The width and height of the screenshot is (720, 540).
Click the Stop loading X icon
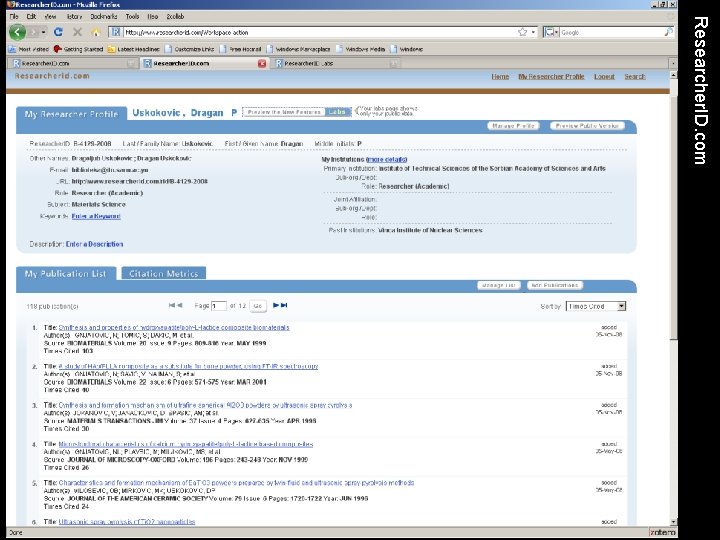pyautogui.click(x=77, y=32)
